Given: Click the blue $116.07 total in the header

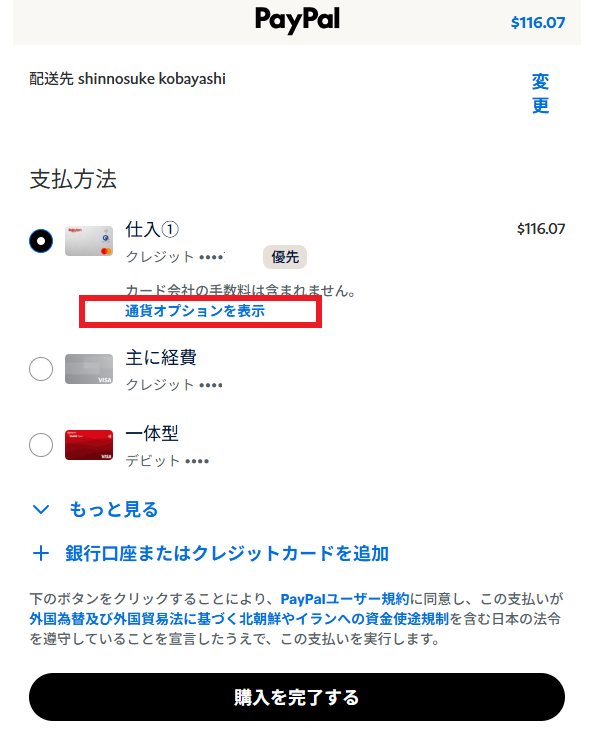Looking at the screenshot, I should tap(538, 22).
